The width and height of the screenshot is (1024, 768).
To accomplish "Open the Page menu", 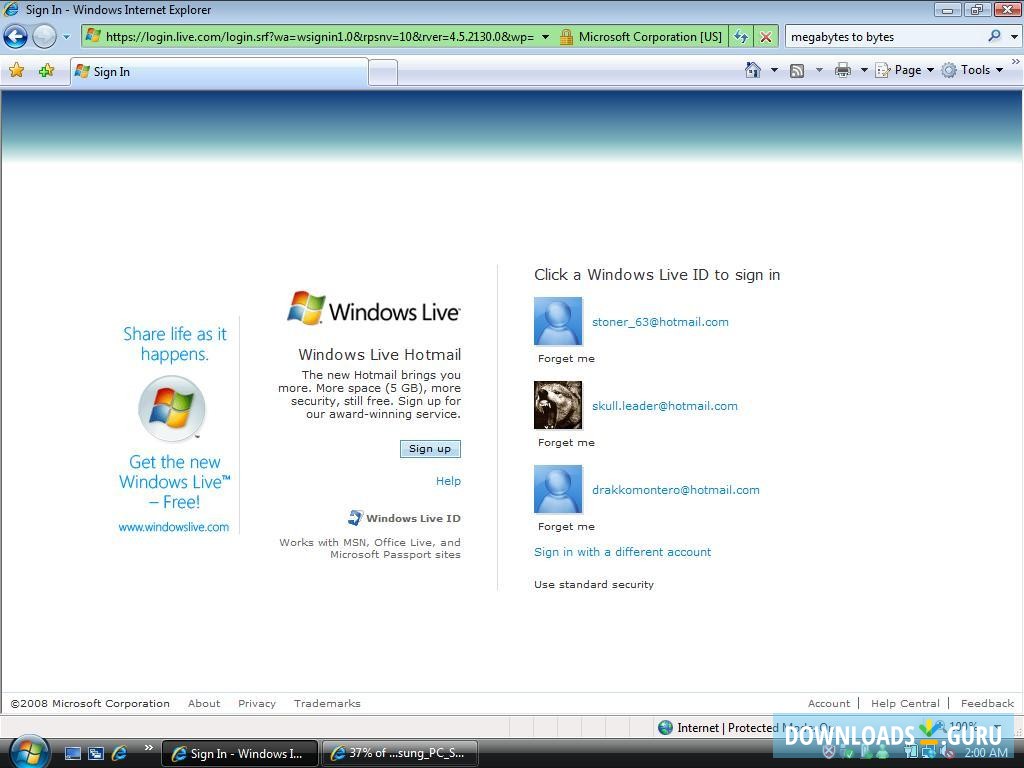I will [x=904, y=70].
